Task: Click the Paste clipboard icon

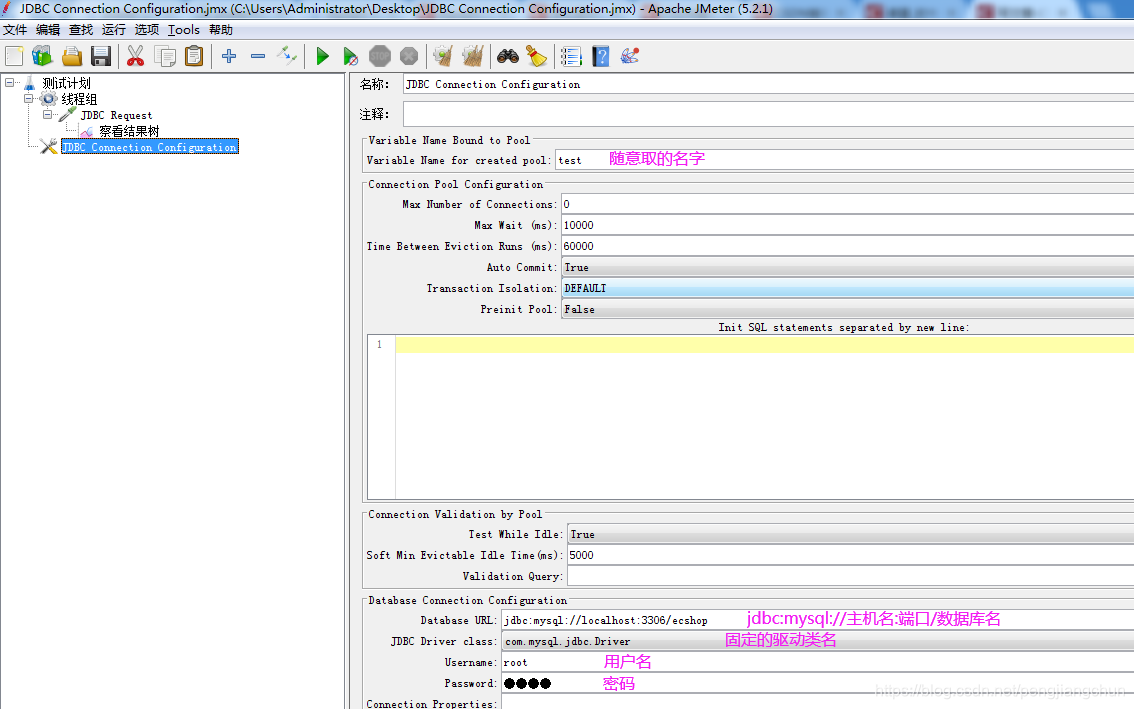Action: click(194, 56)
